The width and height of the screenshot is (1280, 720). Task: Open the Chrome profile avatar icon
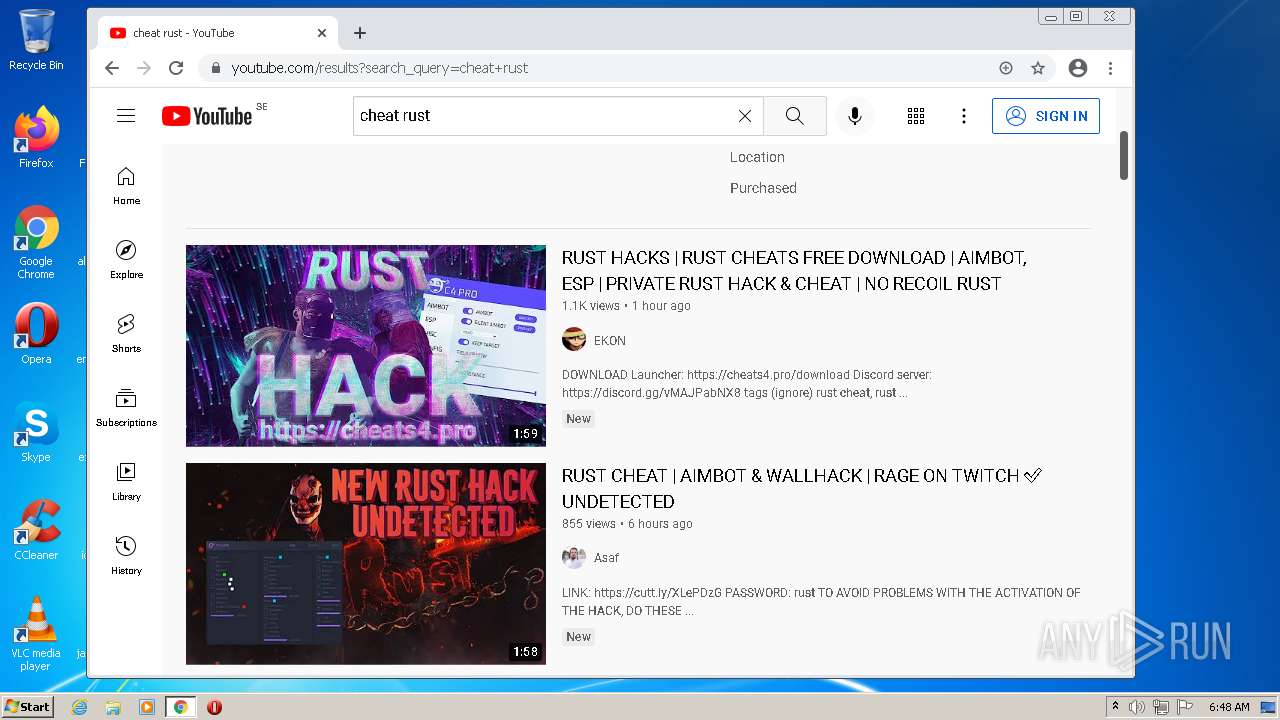click(1078, 68)
